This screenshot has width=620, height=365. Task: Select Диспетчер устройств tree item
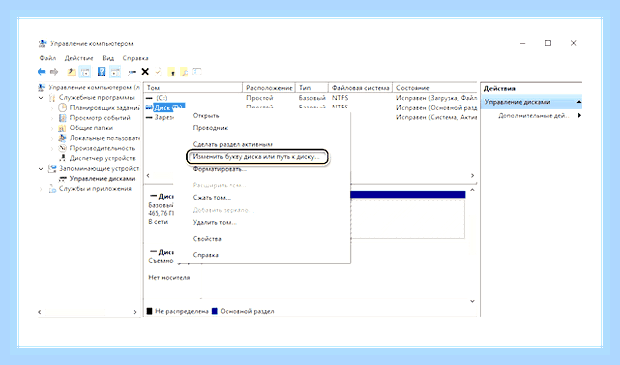(x=102, y=158)
